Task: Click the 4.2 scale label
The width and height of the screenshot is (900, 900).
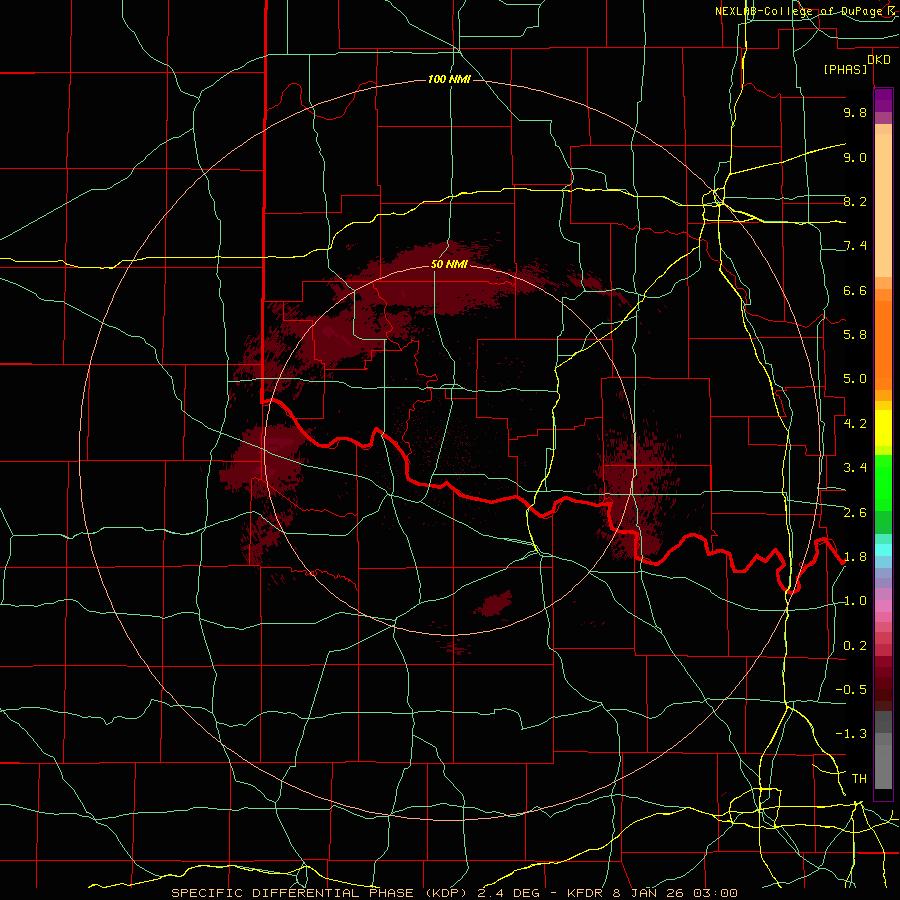Action: point(855,424)
